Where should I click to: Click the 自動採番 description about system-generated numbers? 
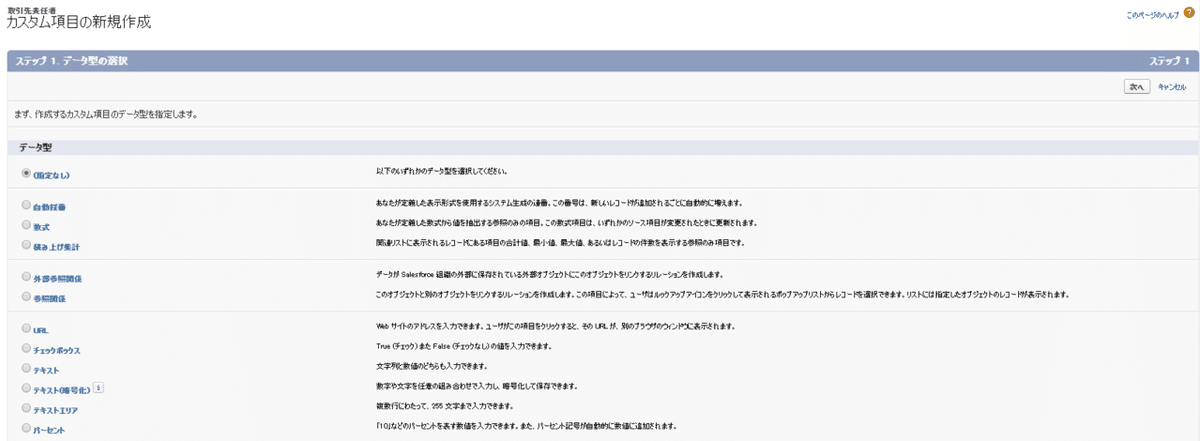(x=558, y=202)
